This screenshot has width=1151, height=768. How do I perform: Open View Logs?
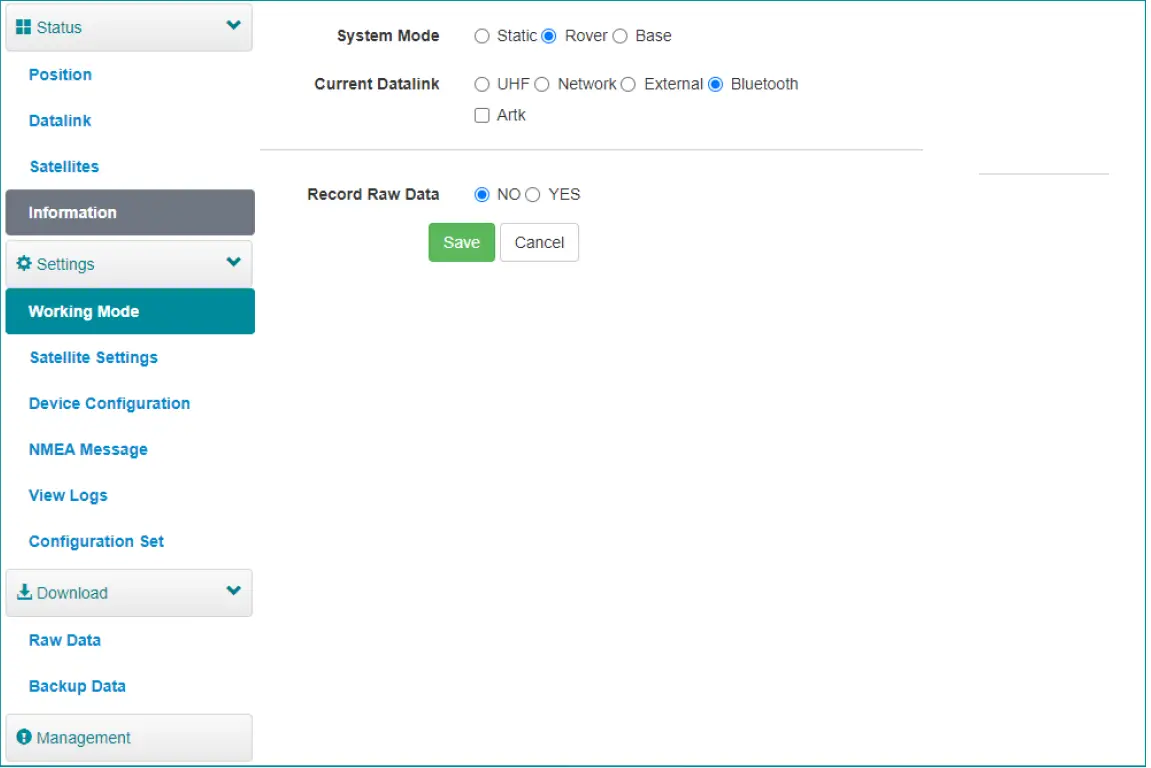(x=68, y=496)
